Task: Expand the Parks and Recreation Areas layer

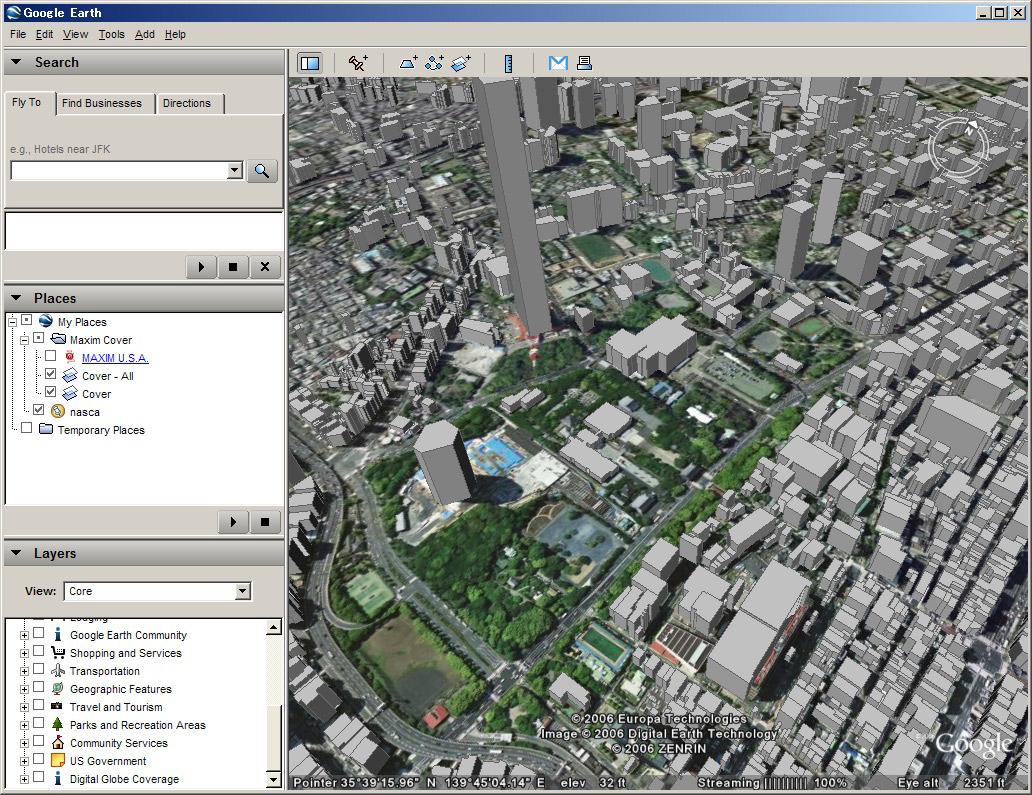Action: pyautogui.click(x=24, y=725)
